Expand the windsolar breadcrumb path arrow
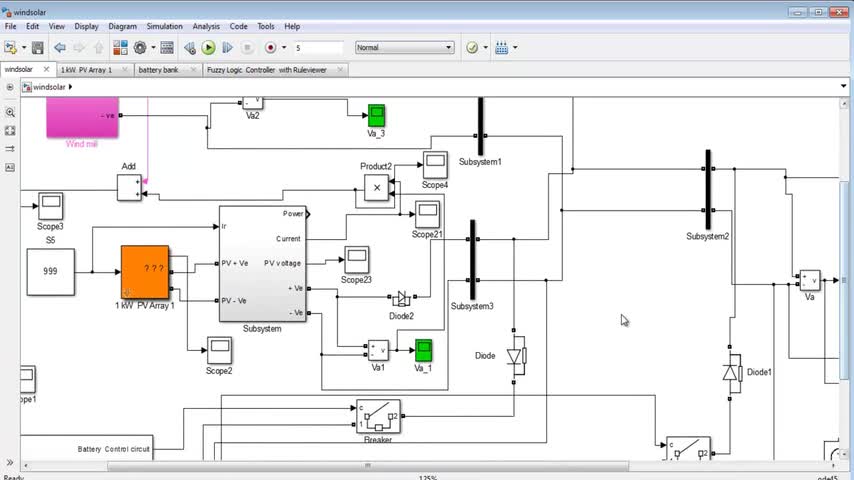The height and width of the screenshot is (480, 854). pos(70,87)
